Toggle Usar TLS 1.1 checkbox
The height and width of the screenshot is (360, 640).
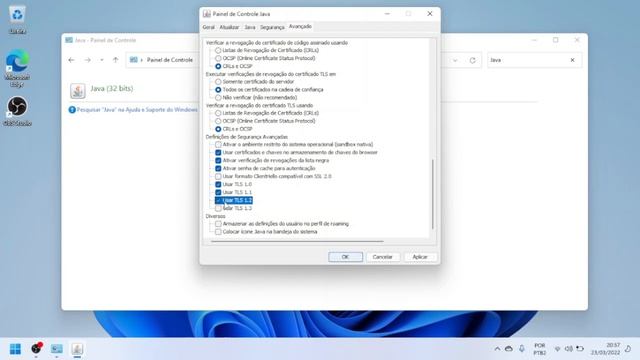pos(218,192)
